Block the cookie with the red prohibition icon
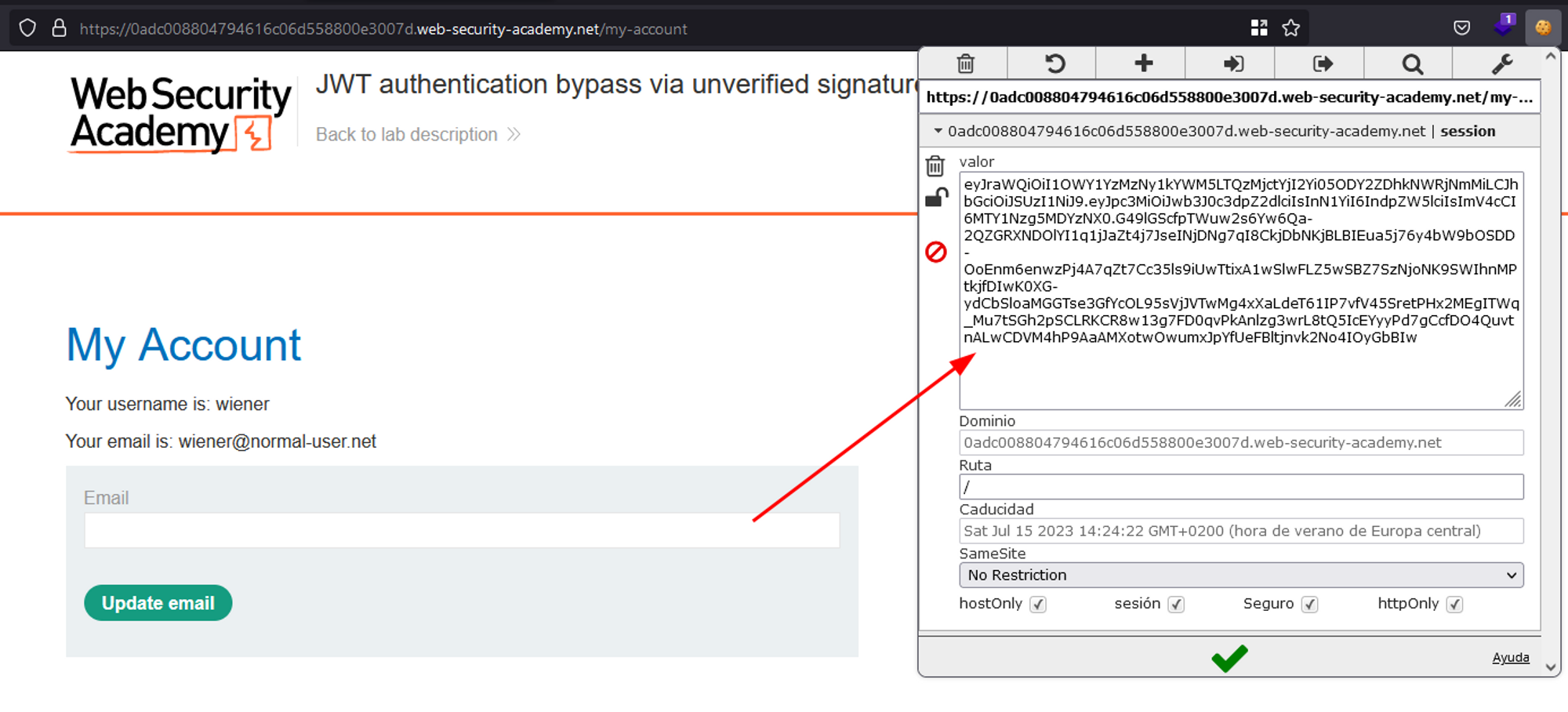The height and width of the screenshot is (712, 1568). tap(936, 252)
